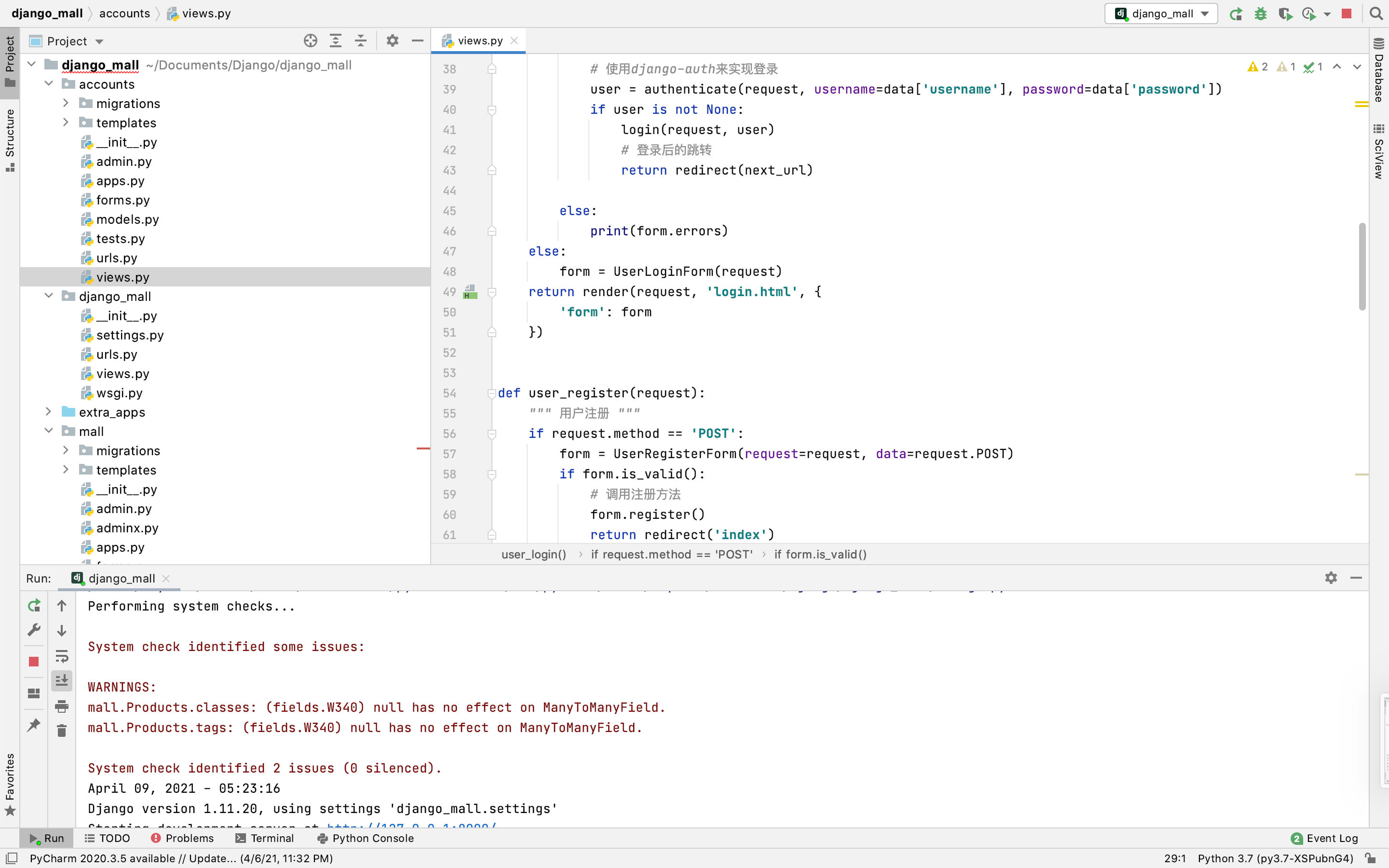Click the Restore Layout icon in Run panel
The width and height of the screenshot is (1389, 868).
34,693
